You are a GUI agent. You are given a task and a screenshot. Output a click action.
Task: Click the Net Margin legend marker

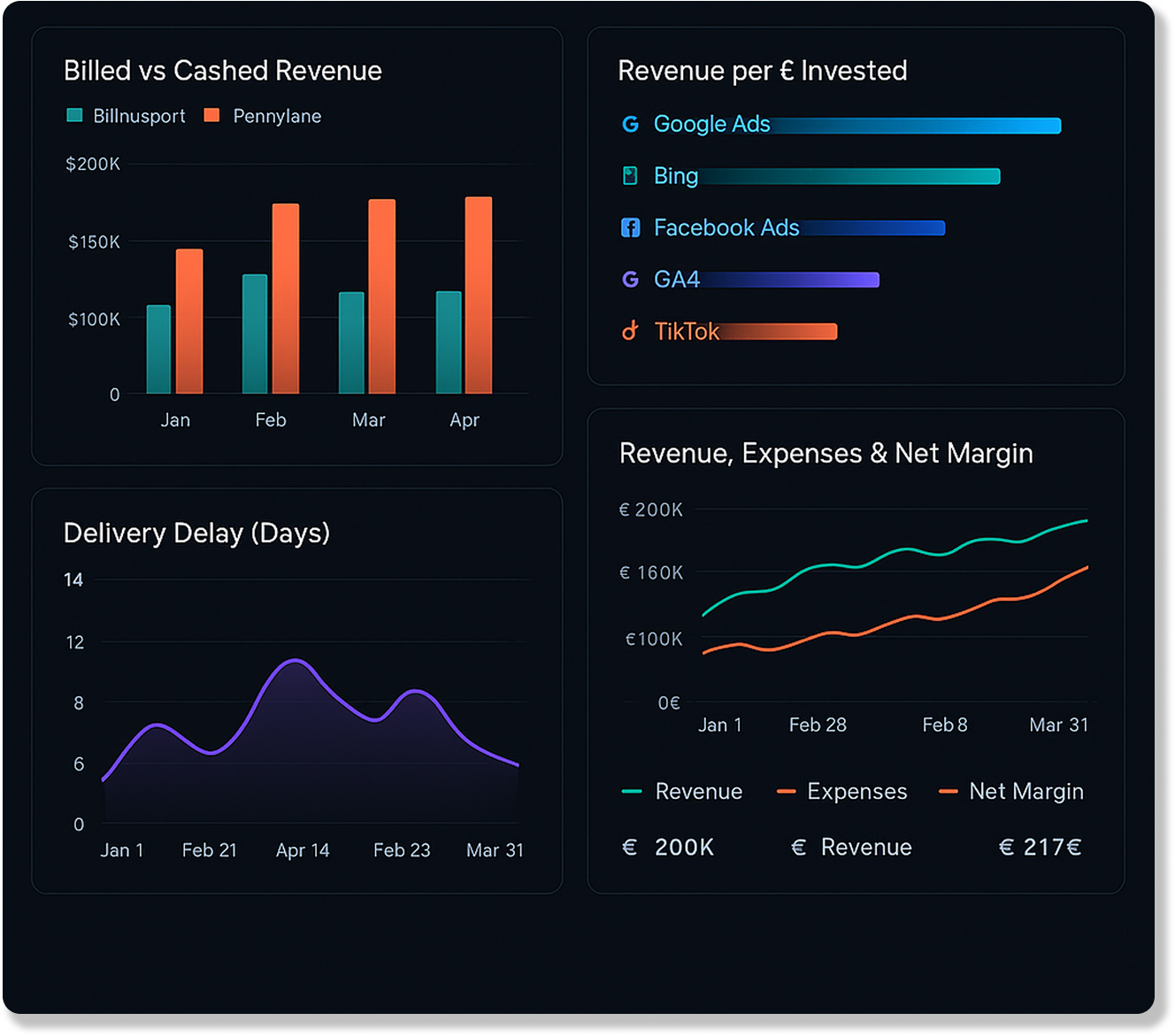click(948, 792)
